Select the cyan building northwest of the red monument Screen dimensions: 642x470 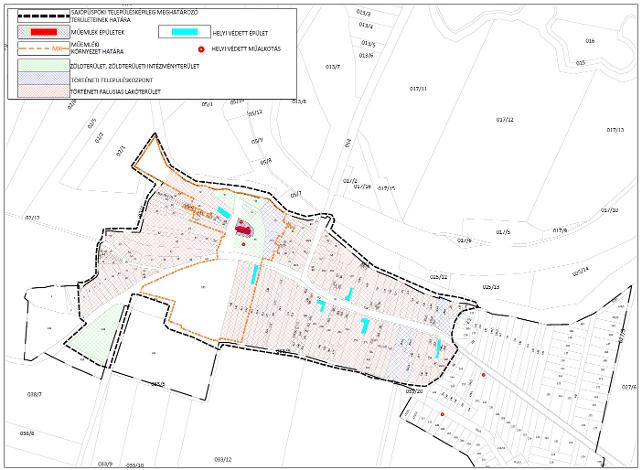[222, 213]
